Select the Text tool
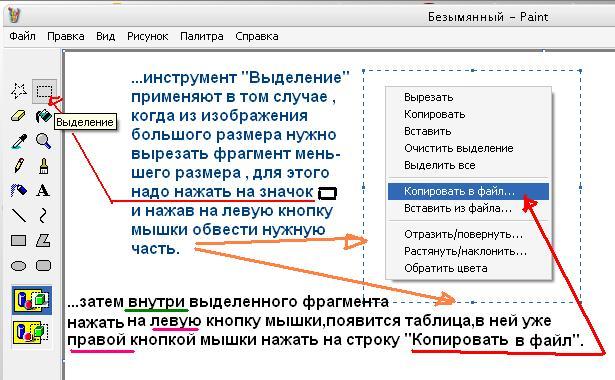Viewport: 615px width, 380px height. pos(43,191)
